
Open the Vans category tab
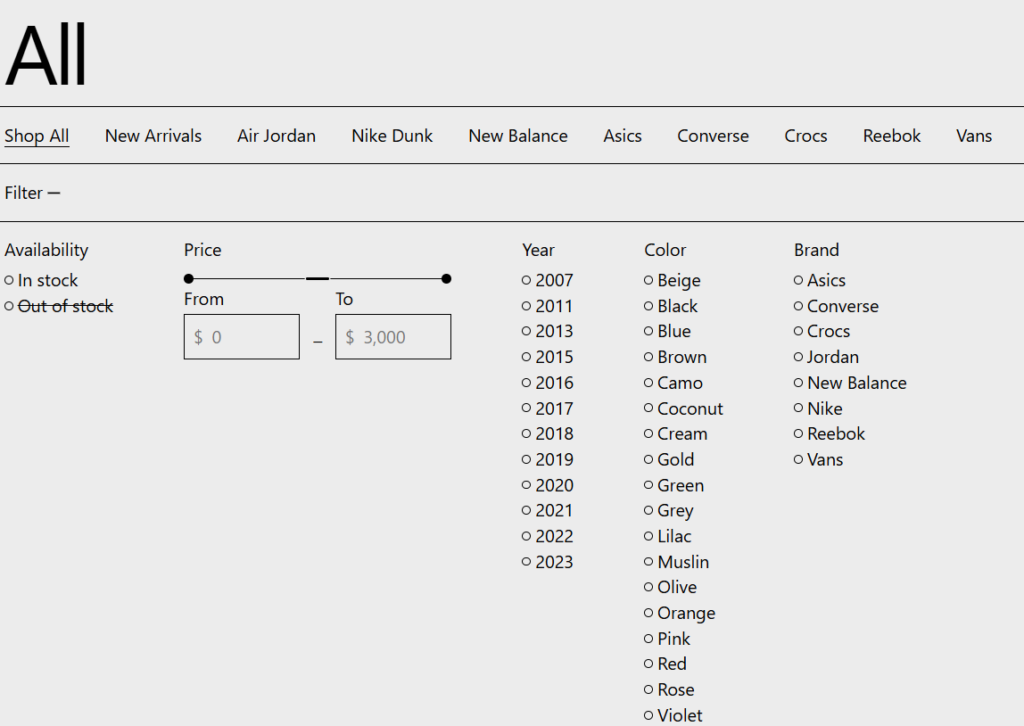point(974,136)
